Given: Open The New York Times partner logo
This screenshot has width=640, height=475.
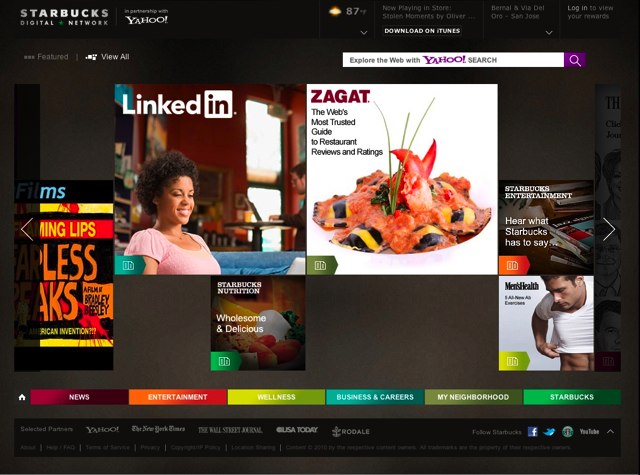Looking at the screenshot, I should tap(158, 429).
